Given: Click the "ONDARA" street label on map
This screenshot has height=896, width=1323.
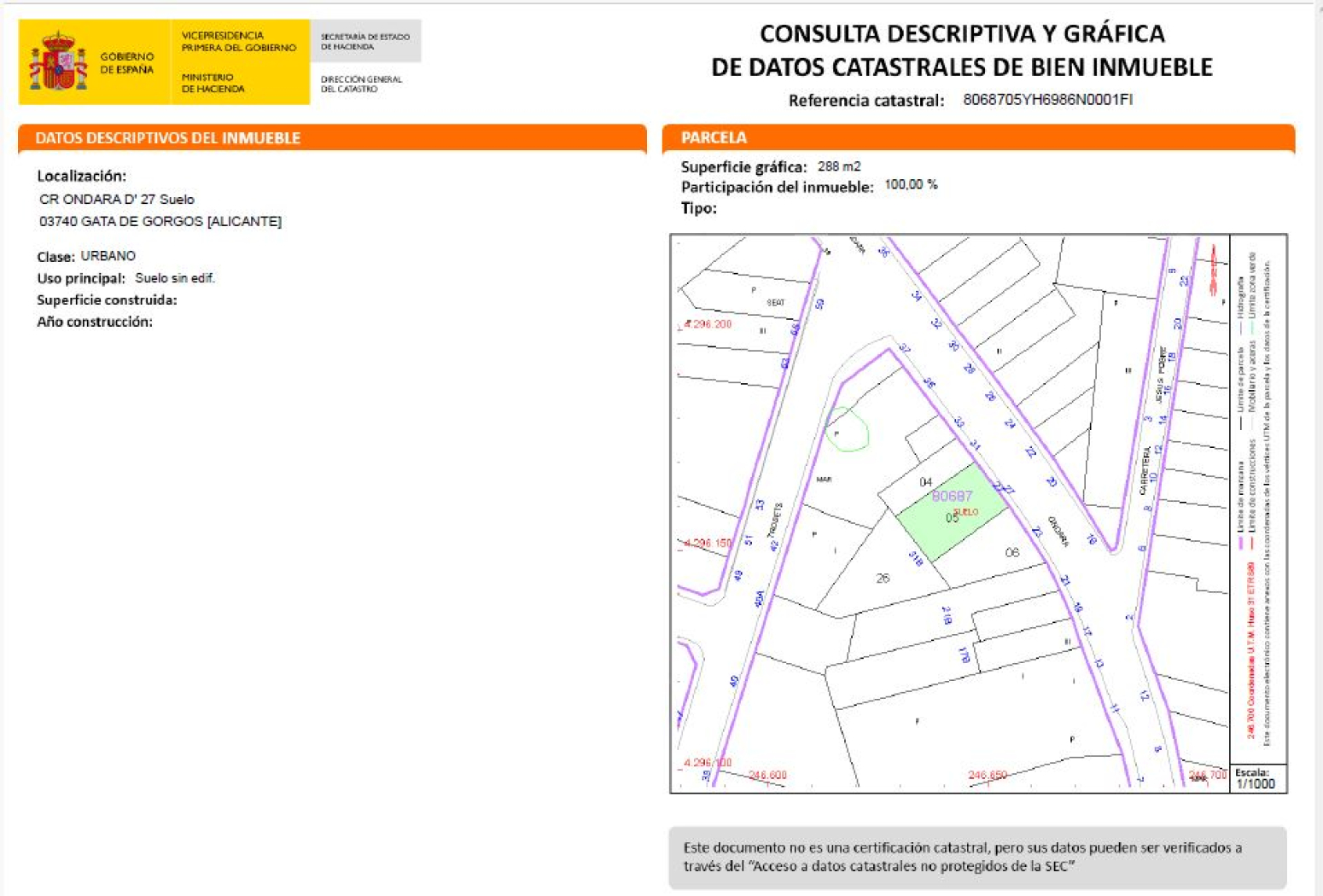Looking at the screenshot, I should (1058, 531).
